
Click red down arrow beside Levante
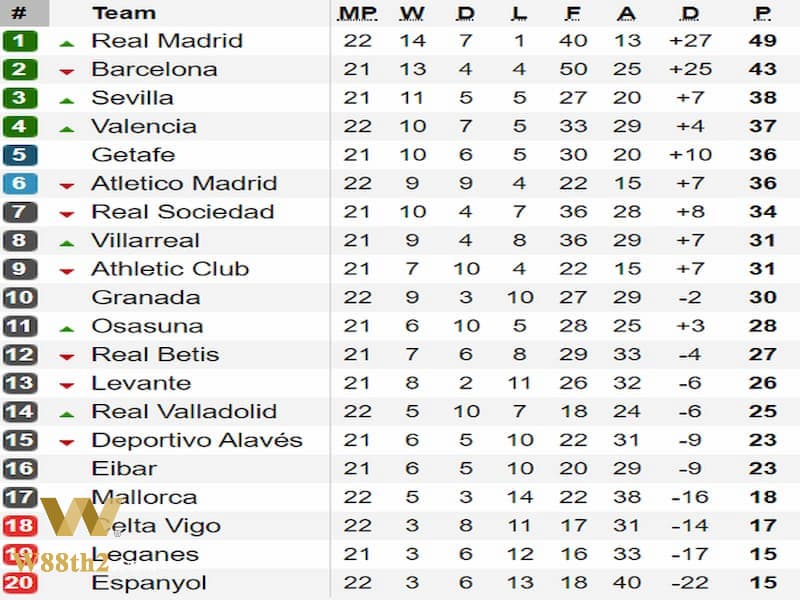tap(67, 386)
